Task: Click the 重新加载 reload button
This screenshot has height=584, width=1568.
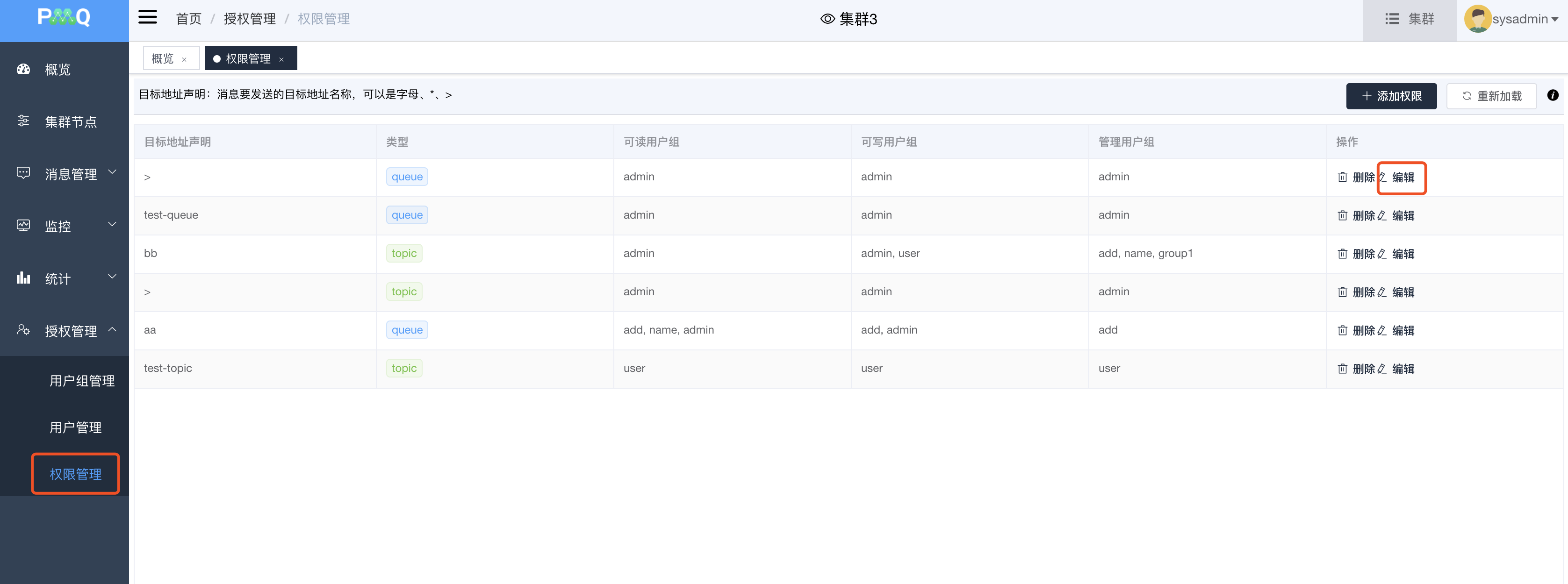Action: (x=1491, y=96)
